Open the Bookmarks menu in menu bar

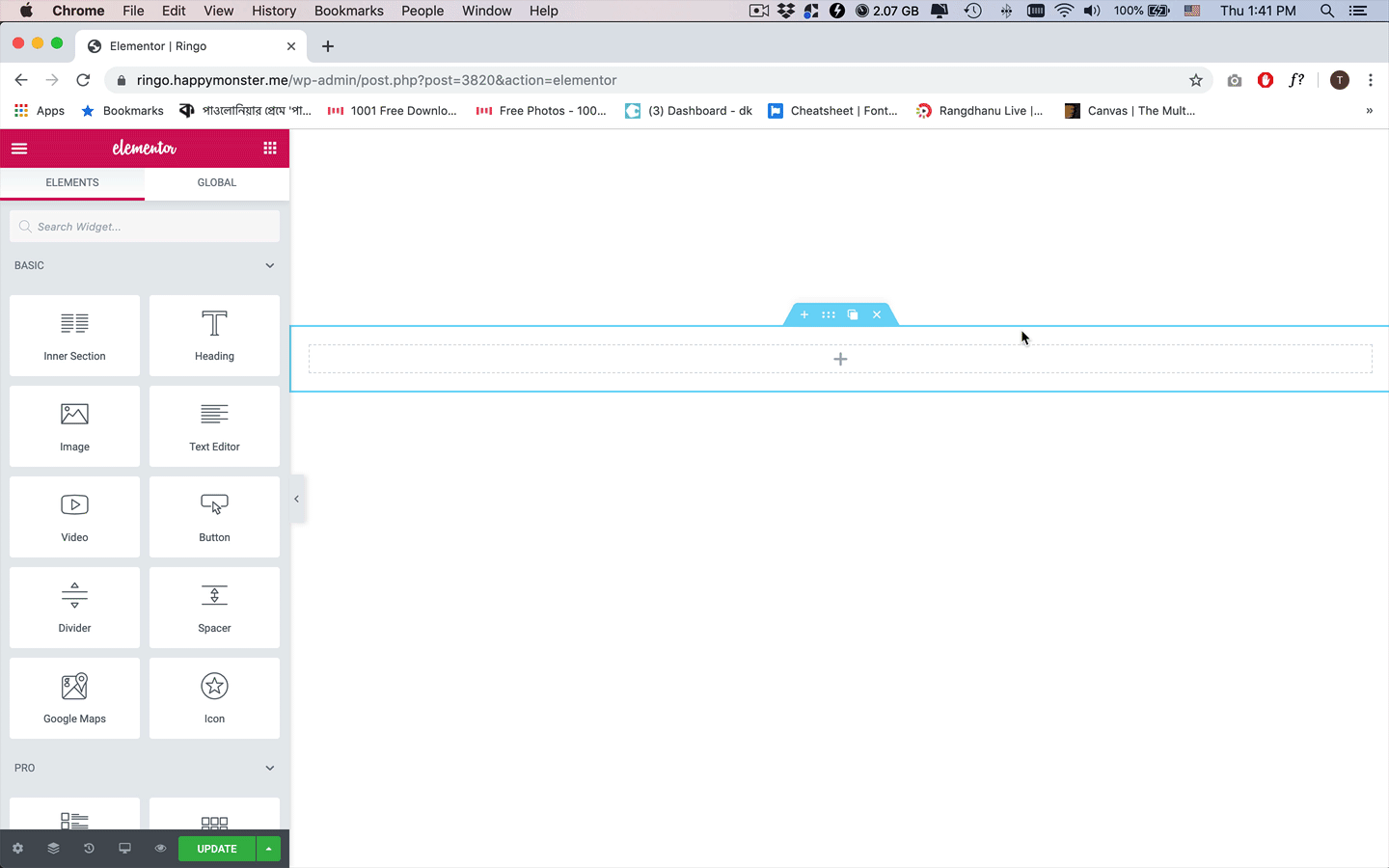pos(348,11)
